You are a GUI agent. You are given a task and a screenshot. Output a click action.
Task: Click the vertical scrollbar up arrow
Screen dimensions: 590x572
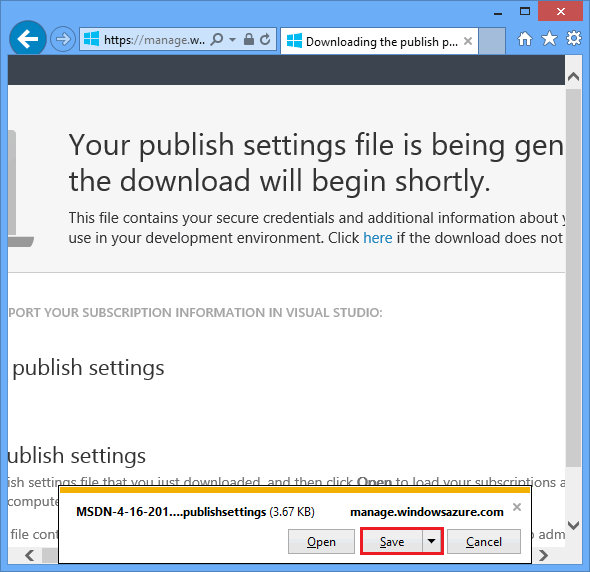tap(573, 77)
